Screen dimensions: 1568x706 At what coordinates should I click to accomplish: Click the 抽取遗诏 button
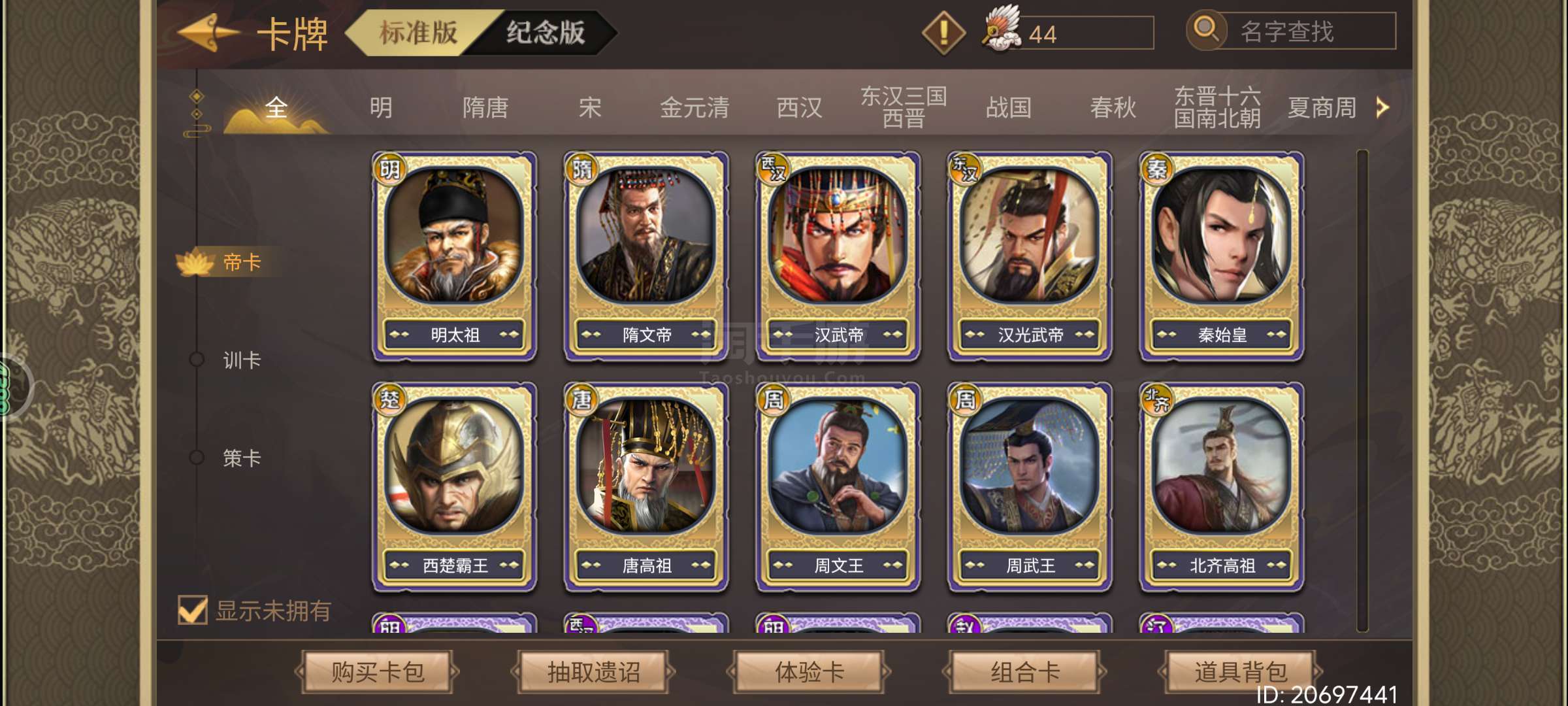pos(593,672)
